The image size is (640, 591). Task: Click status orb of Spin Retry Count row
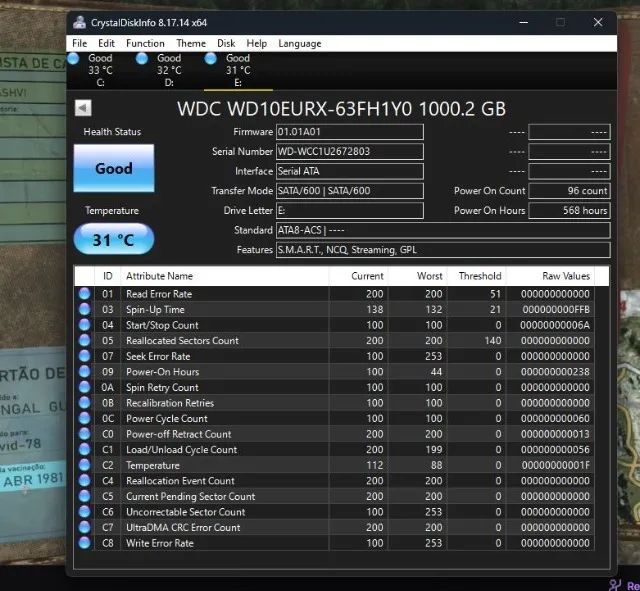click(x=84, y=387)
